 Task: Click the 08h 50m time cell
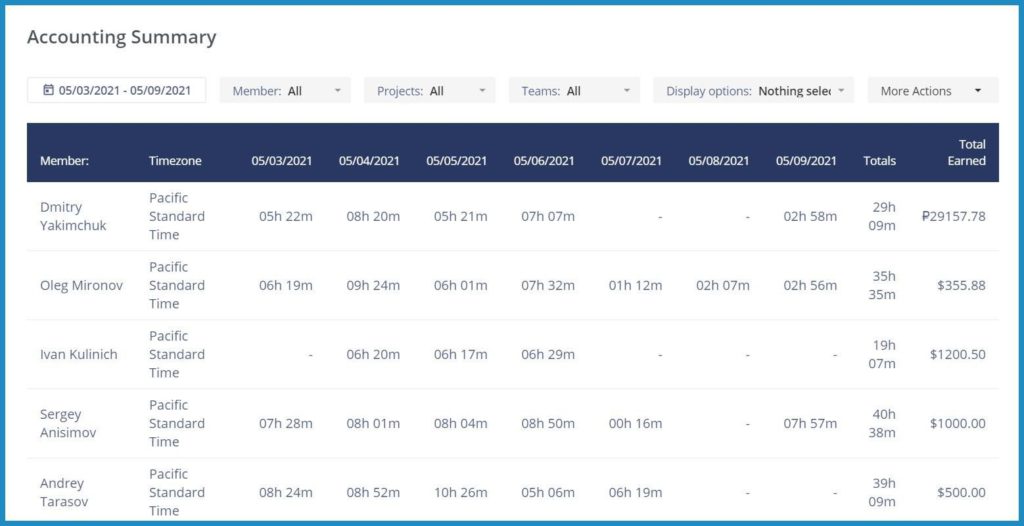tap(548, 423)
